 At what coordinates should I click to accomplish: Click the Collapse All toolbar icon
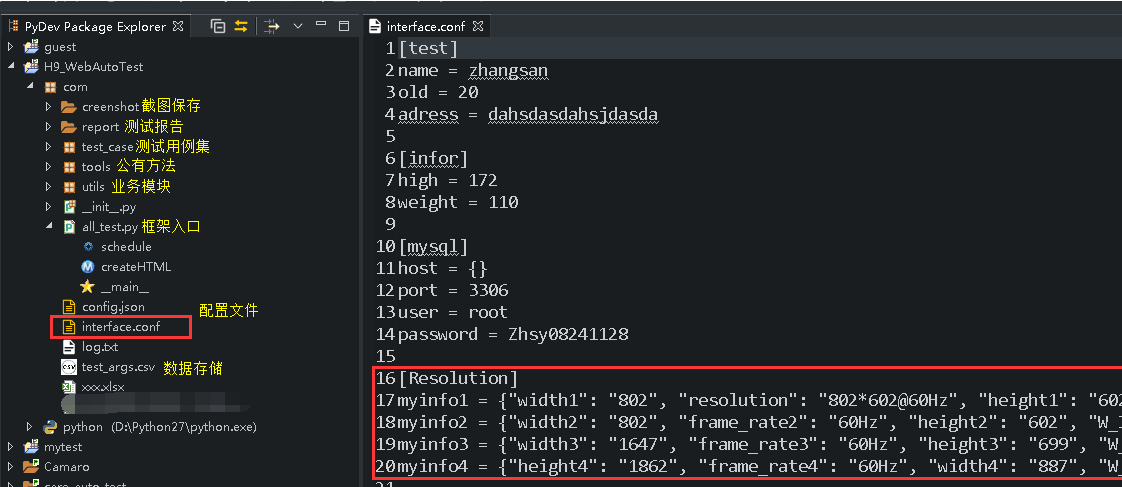point(218,26)
